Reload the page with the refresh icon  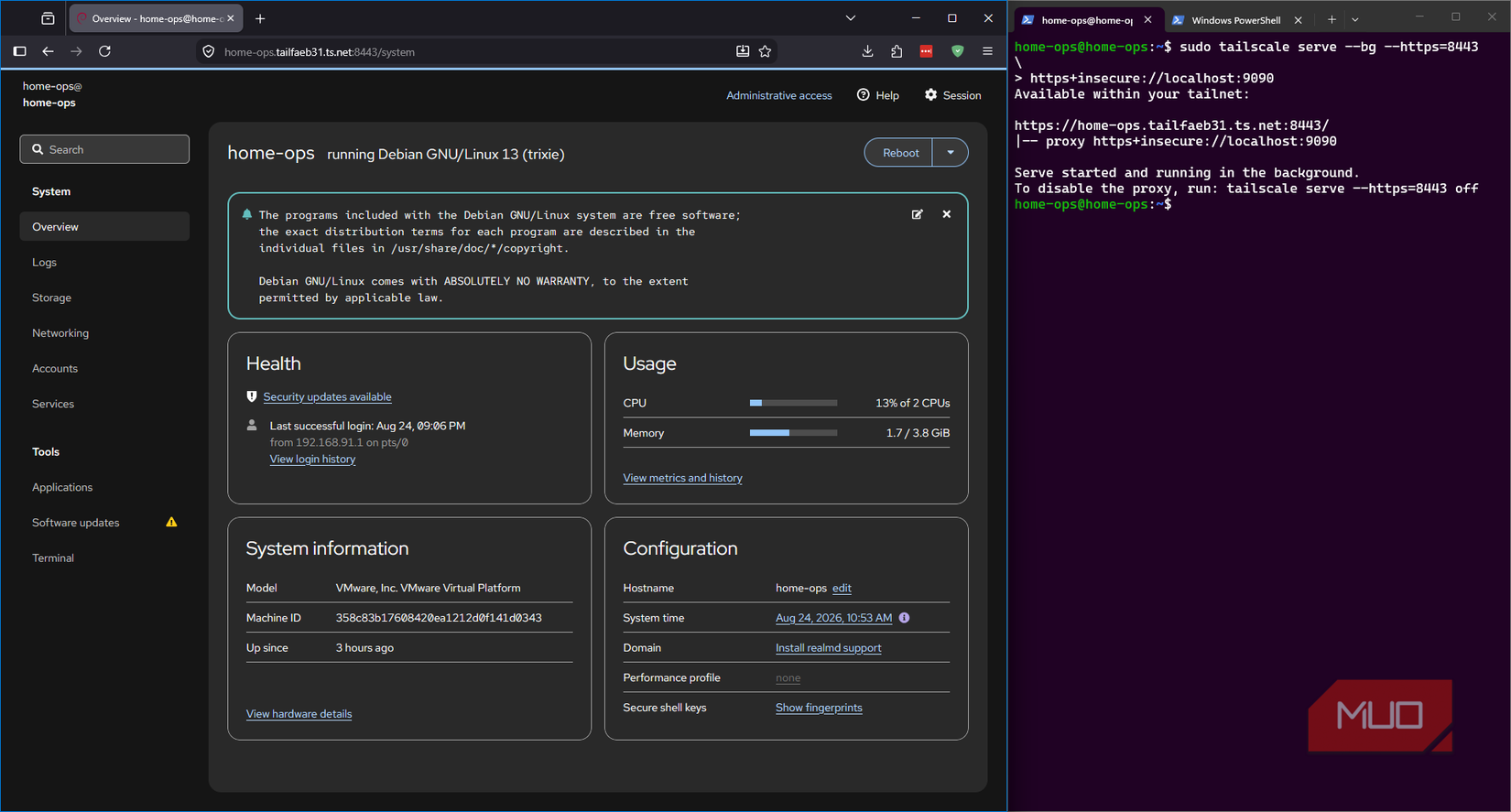[x=104, y=51]
